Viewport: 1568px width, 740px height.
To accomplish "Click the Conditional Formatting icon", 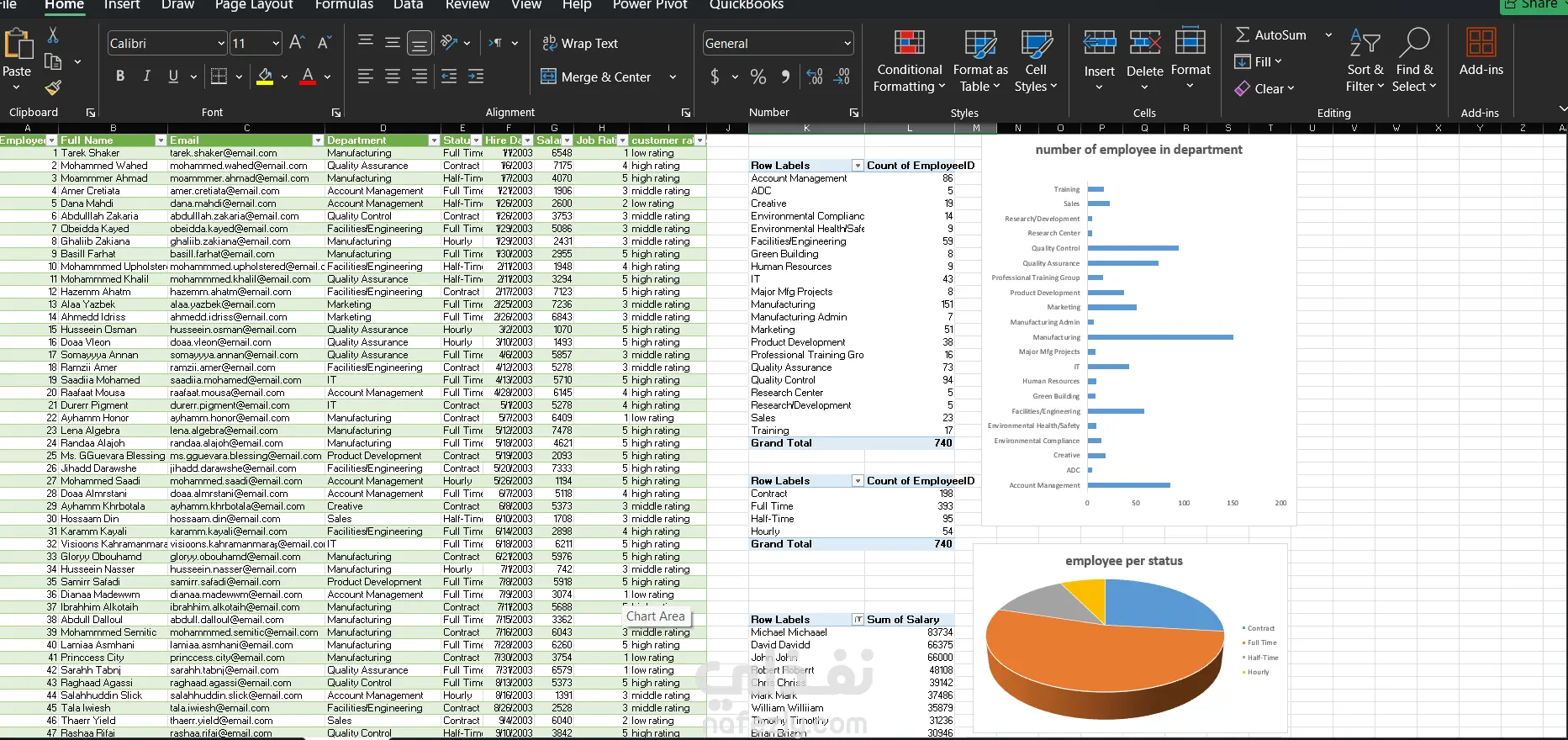I will (908, 43).
